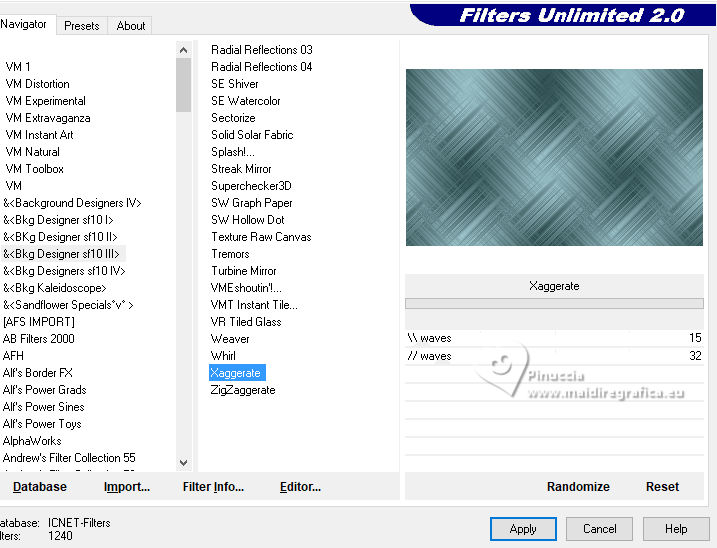Select Alf's Power Sines category
The width and height of the screenshot is (717, 548).
(44, 407)
